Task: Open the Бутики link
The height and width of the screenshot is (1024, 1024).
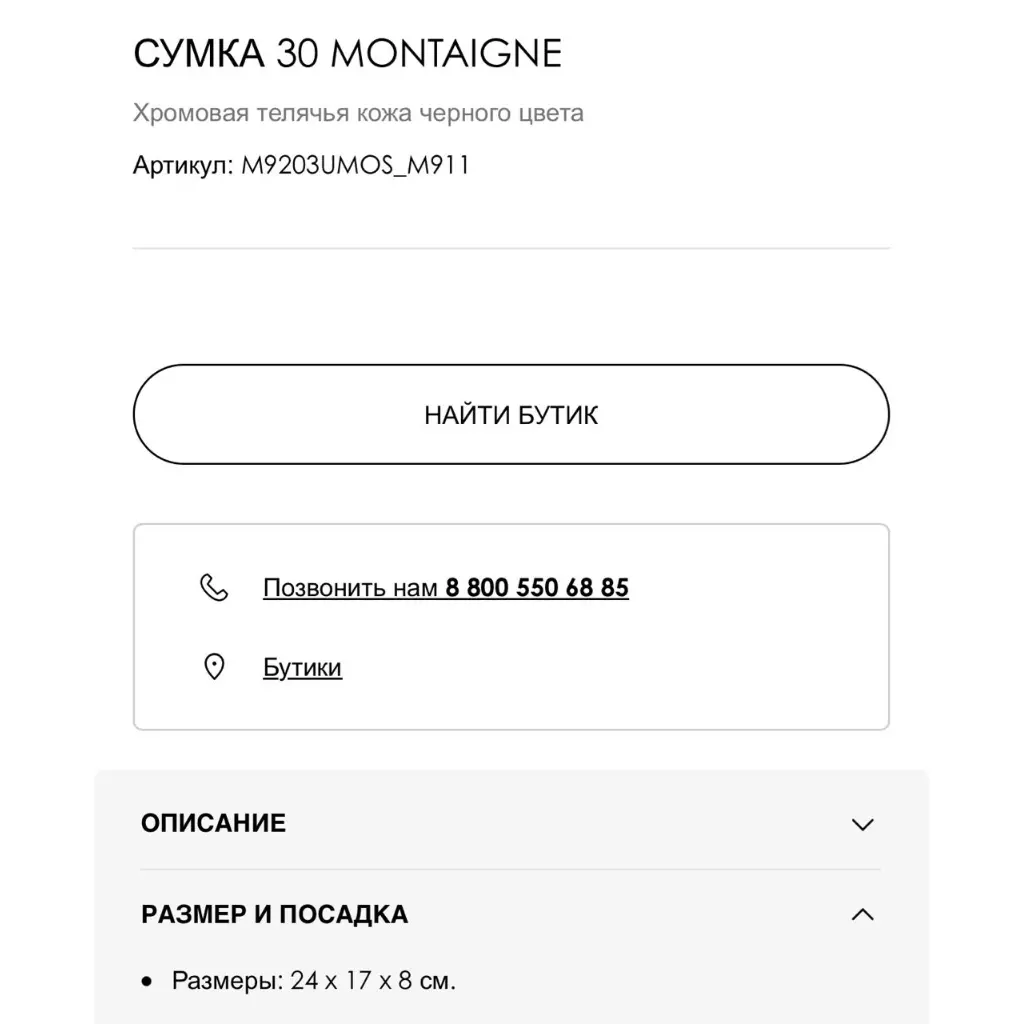Action: 302,667
